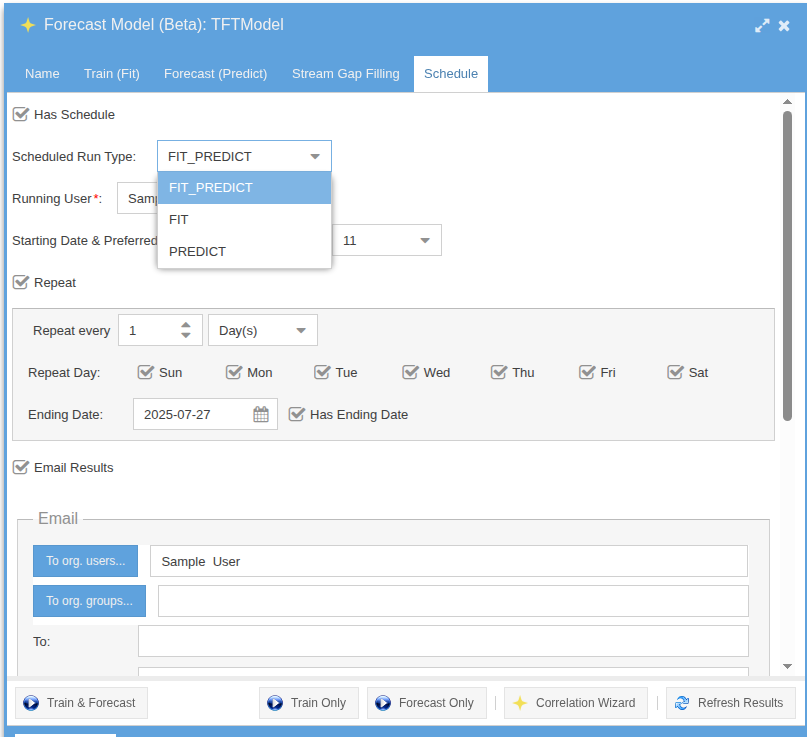Expand the dialog with the maximize arrows icon

pyautogui.click(x=762, y=25)
